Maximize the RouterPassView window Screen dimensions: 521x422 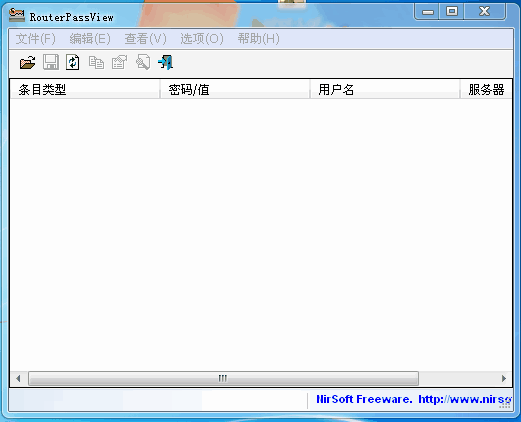[x=452, y=12]
